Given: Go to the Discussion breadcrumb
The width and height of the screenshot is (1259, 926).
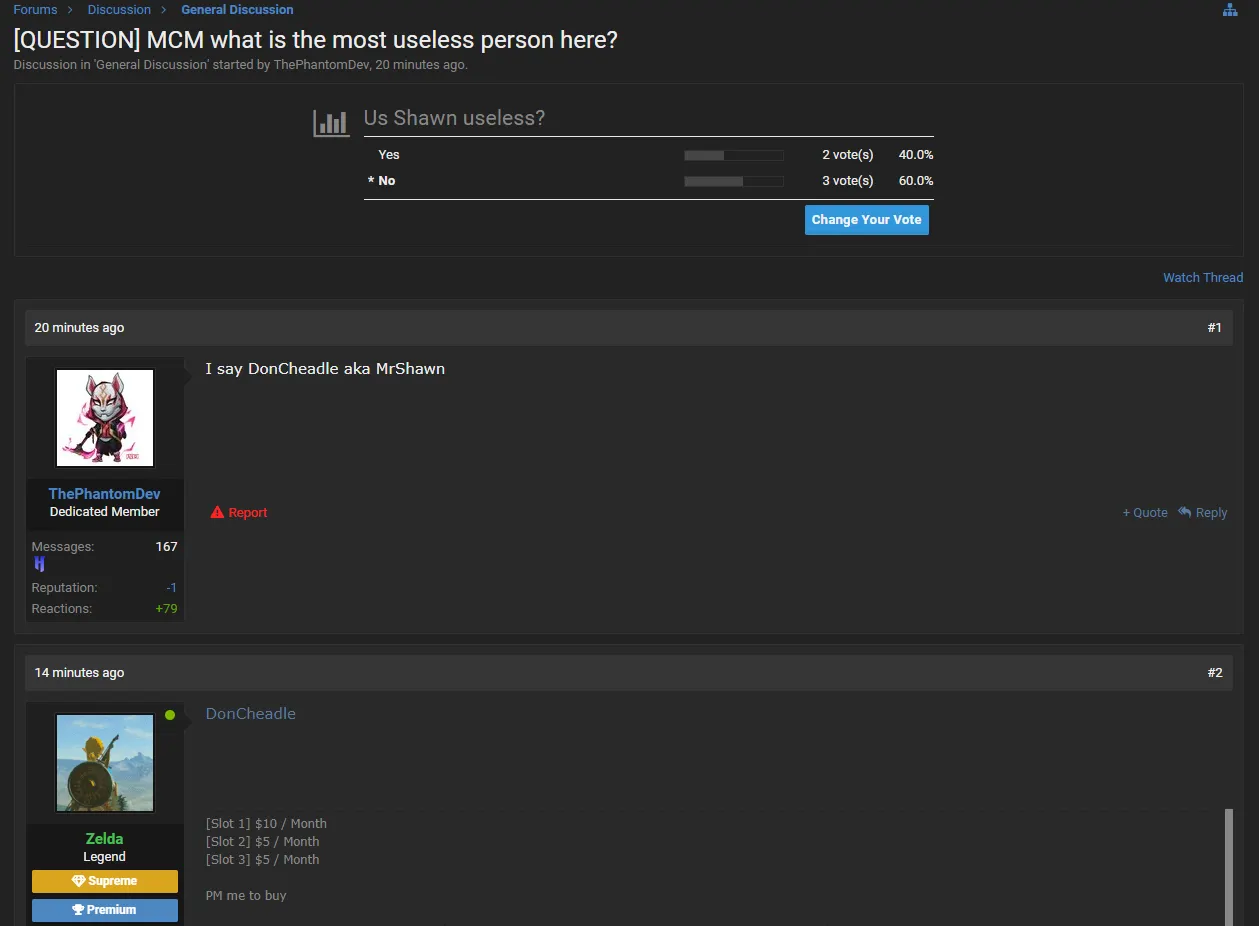Looking at the screenshot, I should point(119,10).
